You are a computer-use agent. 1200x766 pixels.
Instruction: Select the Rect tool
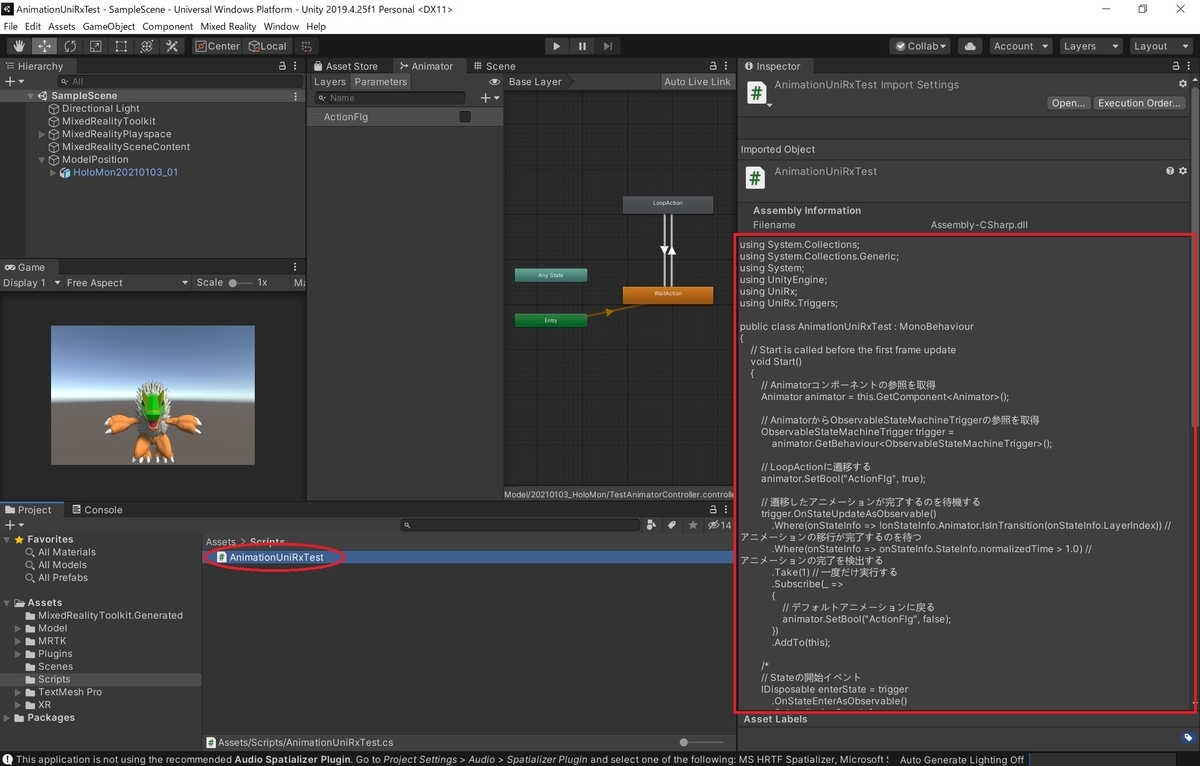121,46
